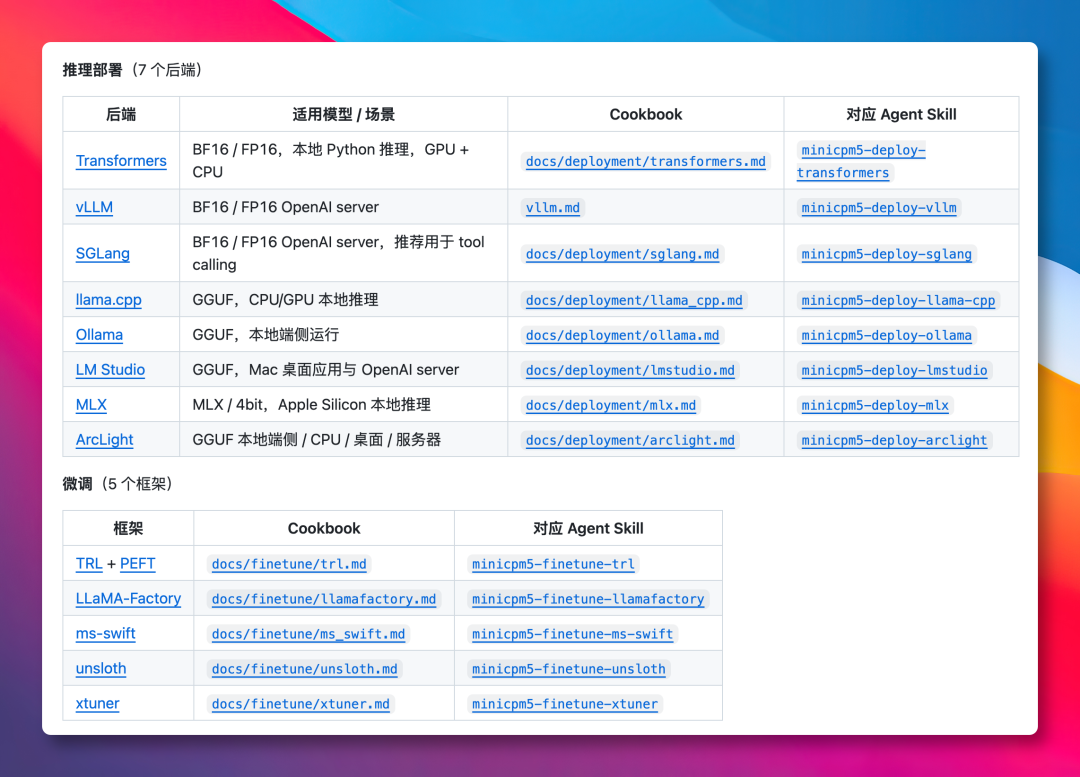Open minicpm5-deploy-llama-cpp skill link
The image size is (1080, 777).
(x=898, y=300)
